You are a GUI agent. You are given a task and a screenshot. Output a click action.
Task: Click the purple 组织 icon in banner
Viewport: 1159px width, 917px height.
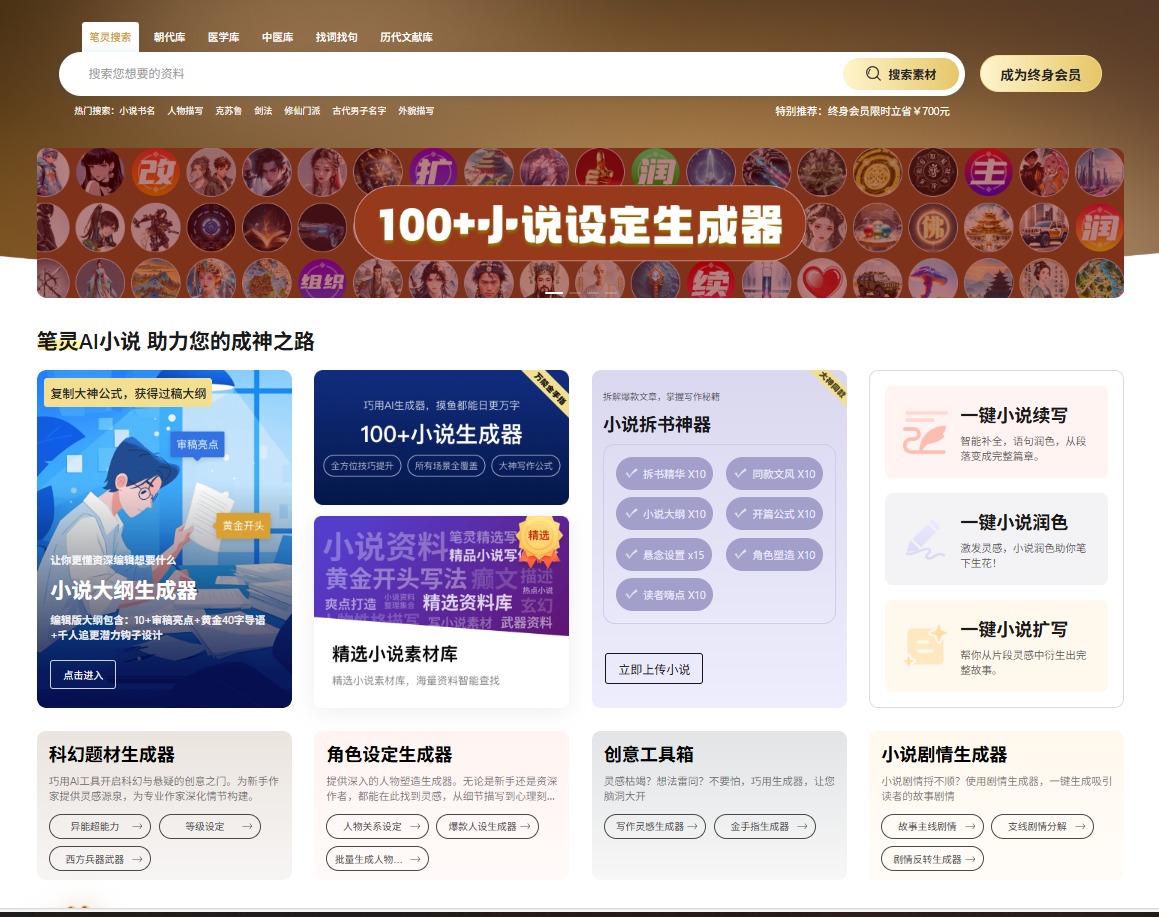(322, 282)
